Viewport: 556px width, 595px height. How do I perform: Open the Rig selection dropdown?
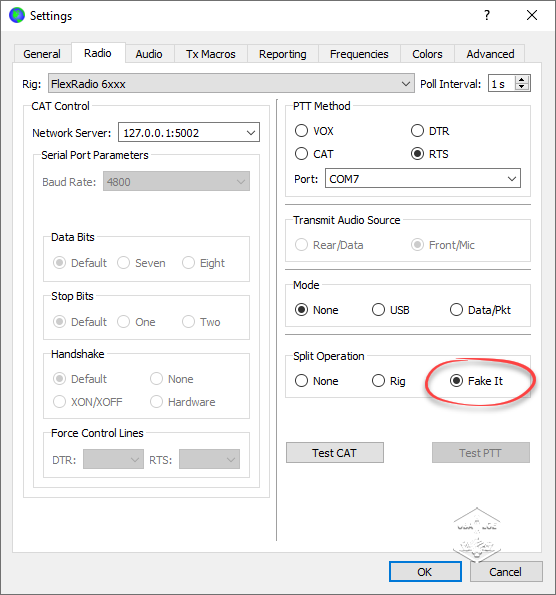click(x=231, y=83)
